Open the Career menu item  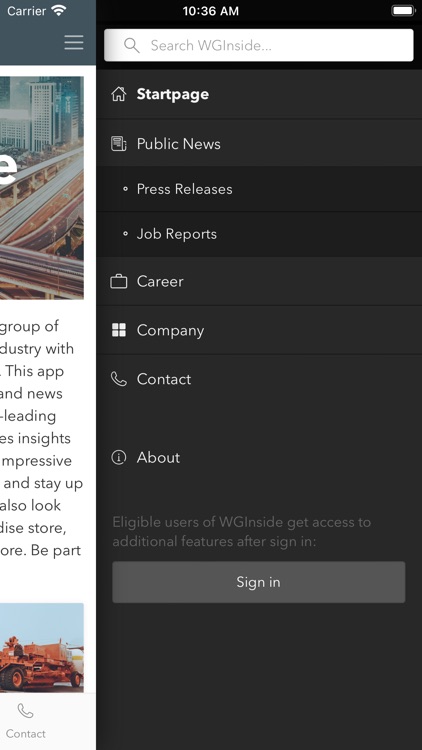click(259, 281)
